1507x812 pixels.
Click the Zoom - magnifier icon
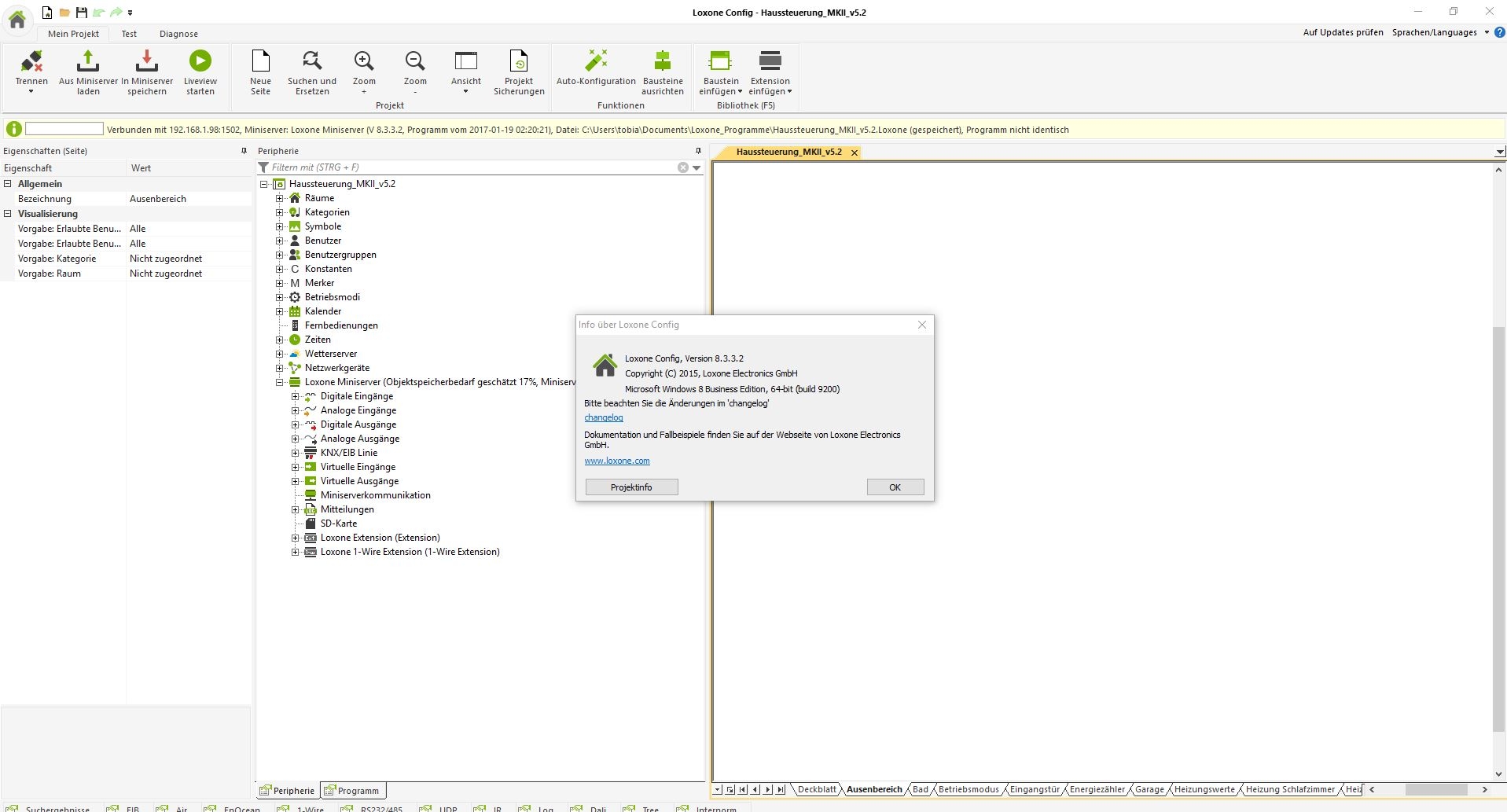(415, 61)
